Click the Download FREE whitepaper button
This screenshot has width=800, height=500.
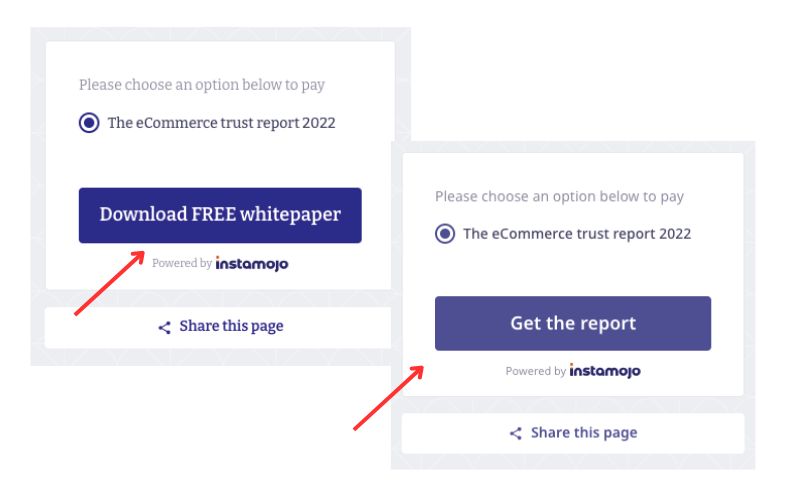pos(220,215)
